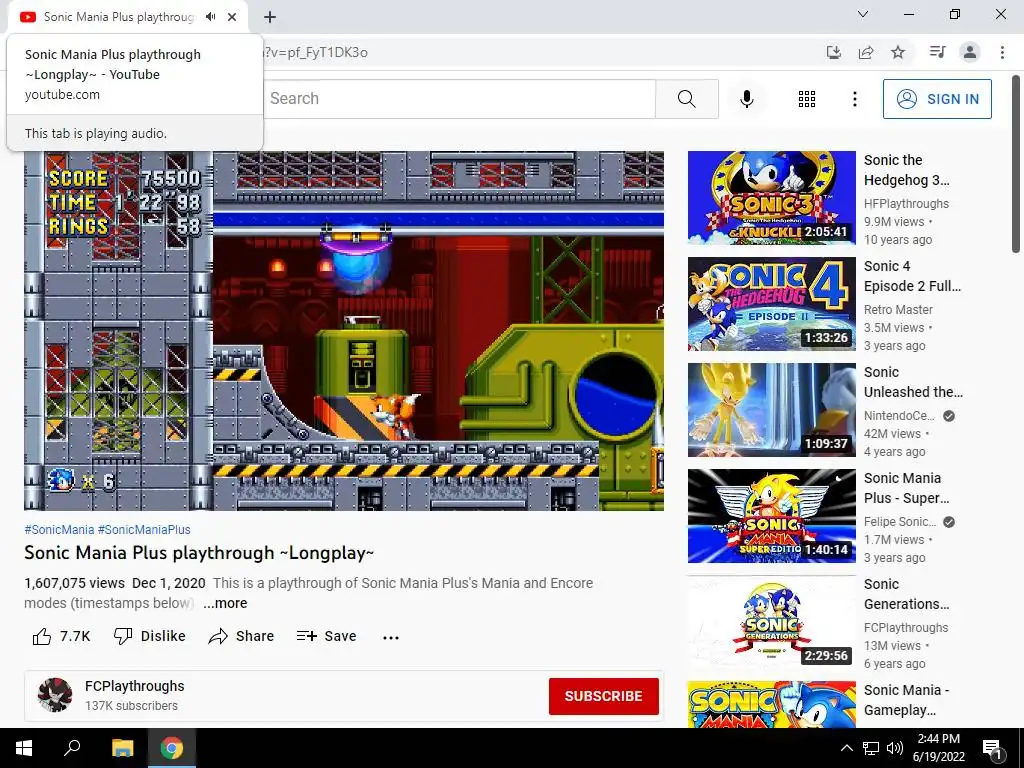
Task: Click the install/download page icon in address bar
Action: point(834,52)
